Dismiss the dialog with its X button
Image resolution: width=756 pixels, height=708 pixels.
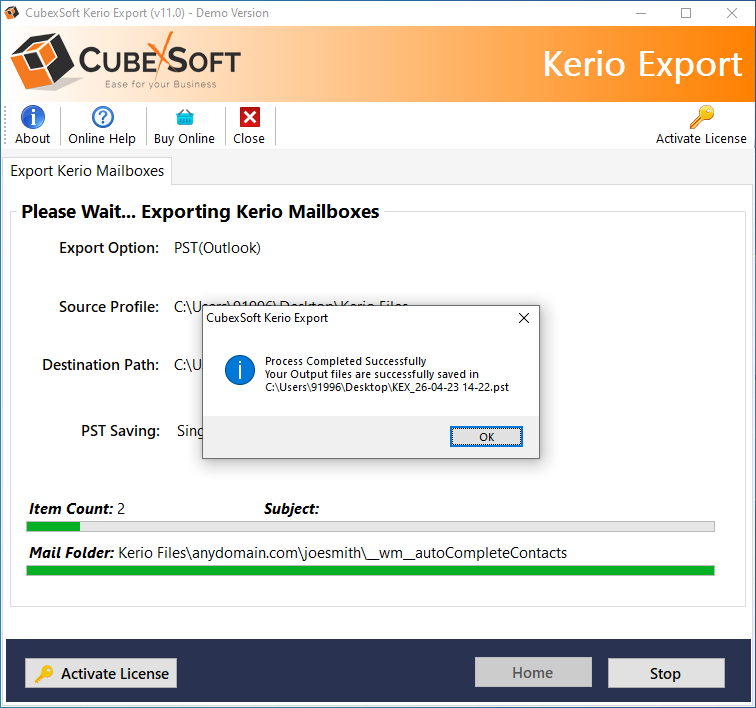coord(524,318)
